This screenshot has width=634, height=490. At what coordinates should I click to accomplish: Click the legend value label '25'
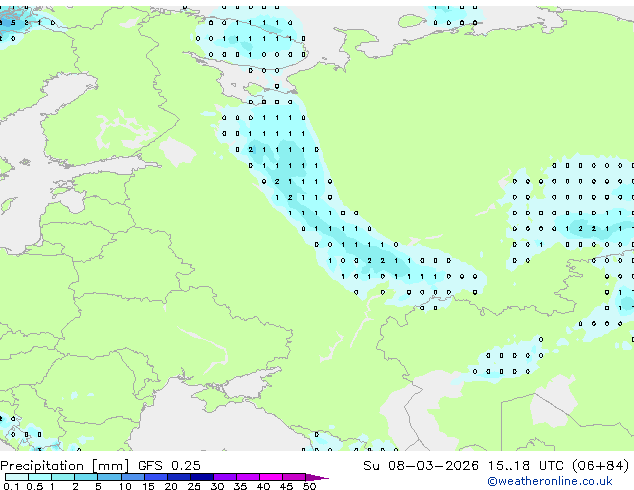pyautogui.click(x=194, y=486)
